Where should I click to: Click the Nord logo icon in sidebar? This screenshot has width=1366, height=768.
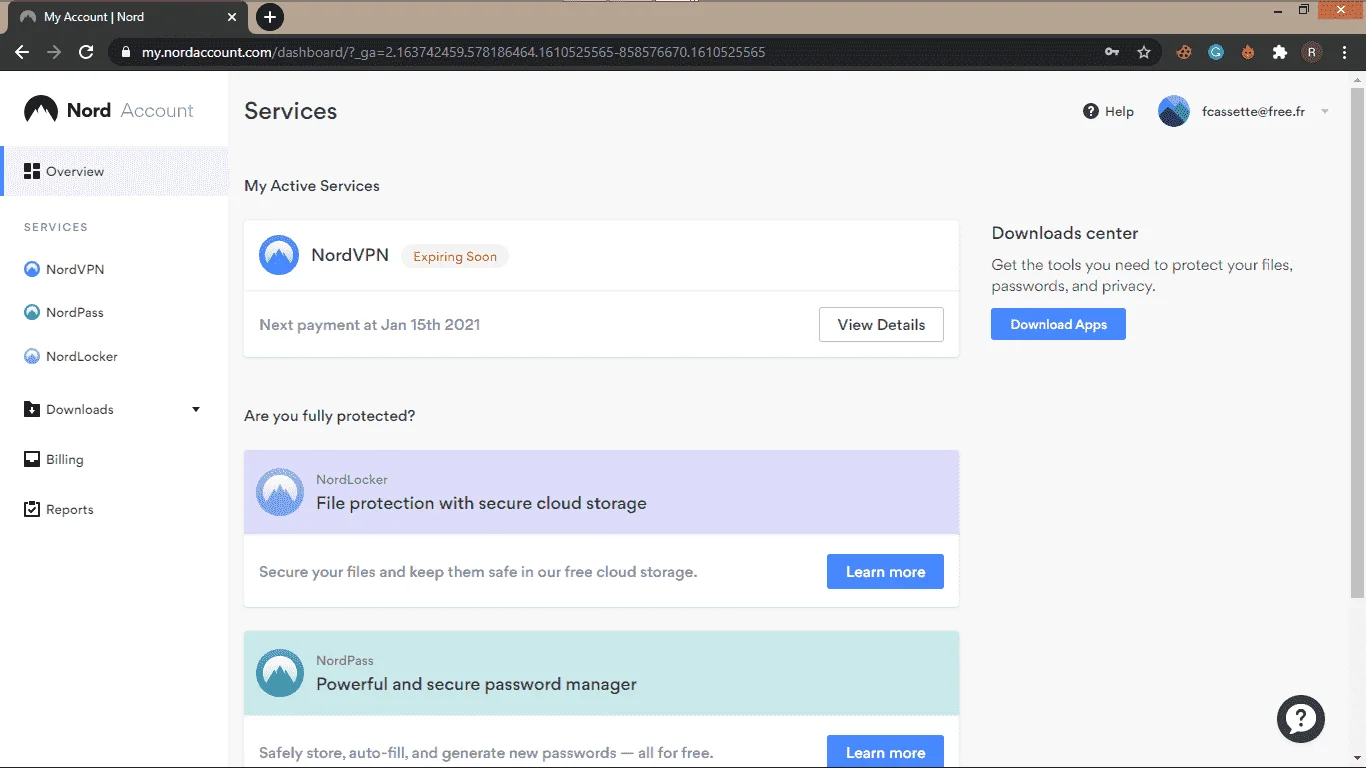[41, 110]
